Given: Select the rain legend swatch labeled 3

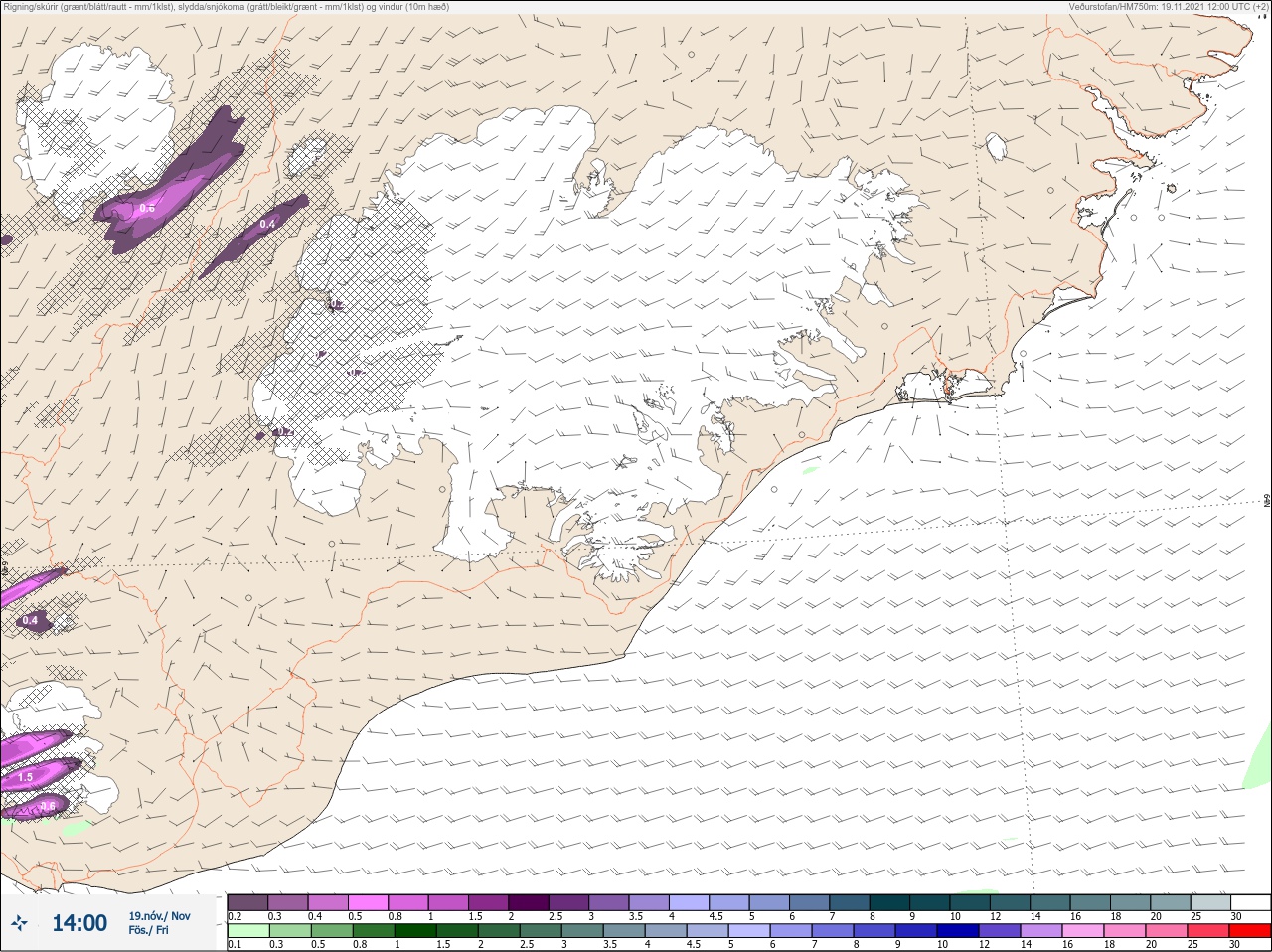Looking at the screenshot, I should click(582, 931).
